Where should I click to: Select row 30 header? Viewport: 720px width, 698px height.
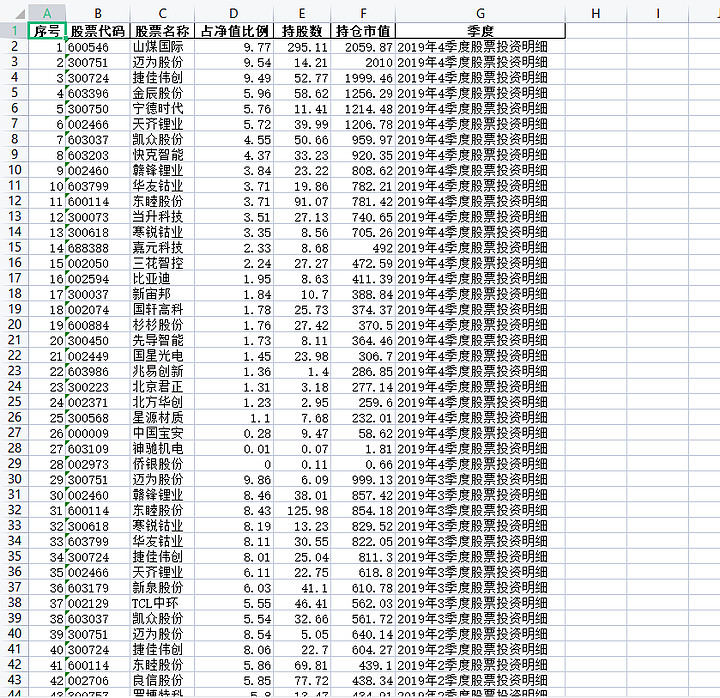[14, 479]
